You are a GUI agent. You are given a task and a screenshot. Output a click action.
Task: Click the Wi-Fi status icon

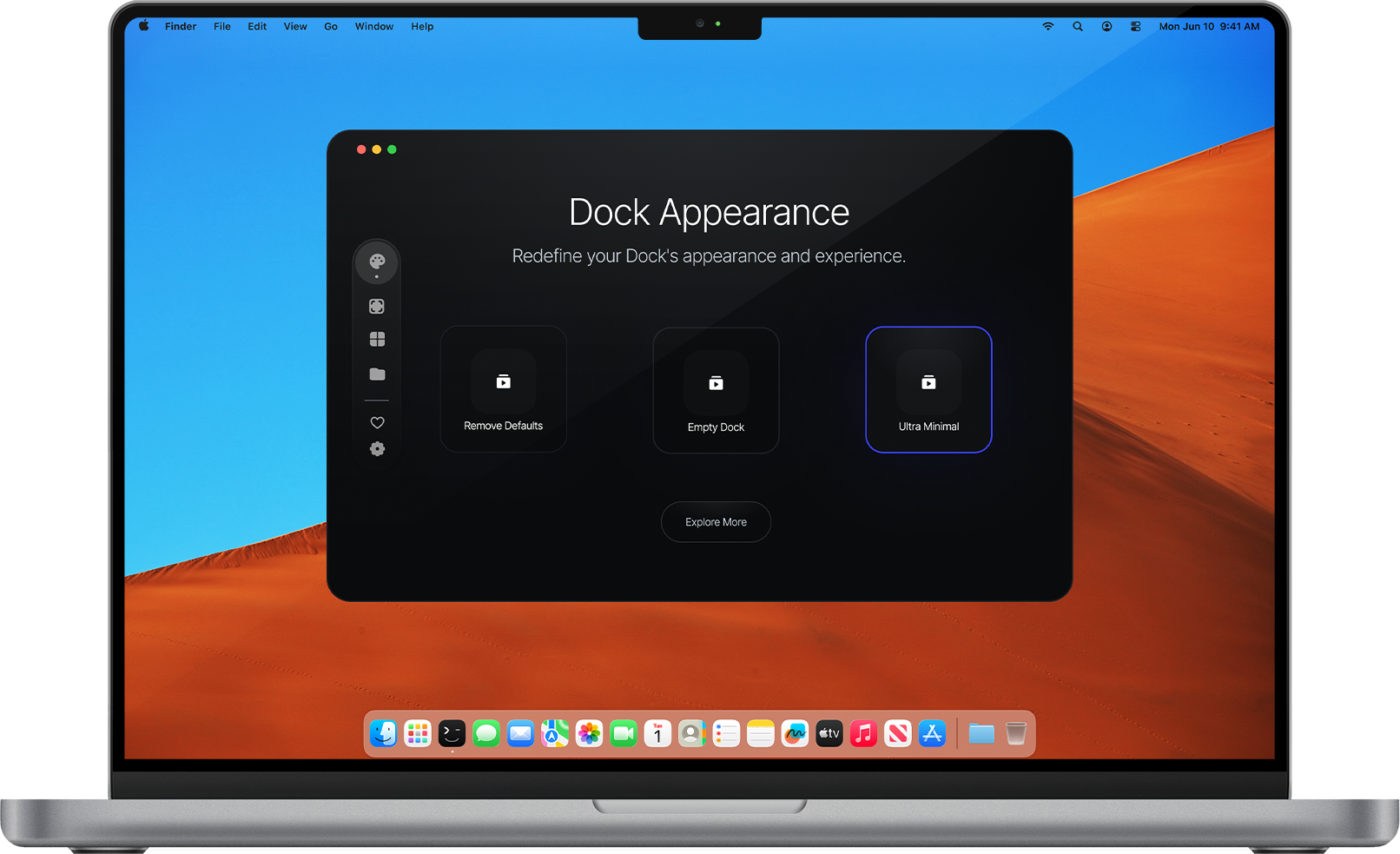[x=1048, y=27]
